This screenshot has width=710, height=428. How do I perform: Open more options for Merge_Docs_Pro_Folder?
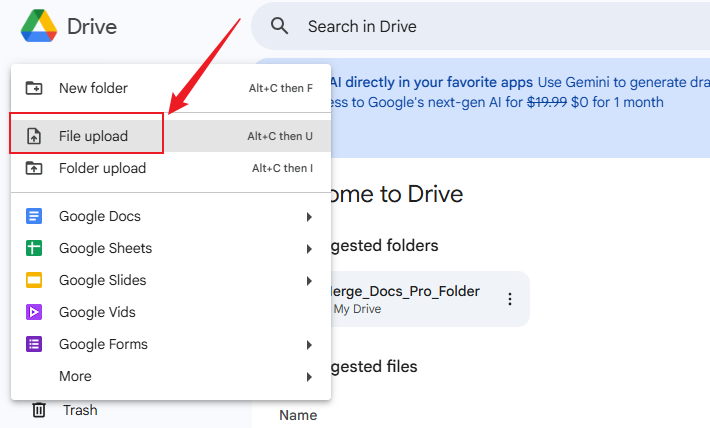coord(510,299)
